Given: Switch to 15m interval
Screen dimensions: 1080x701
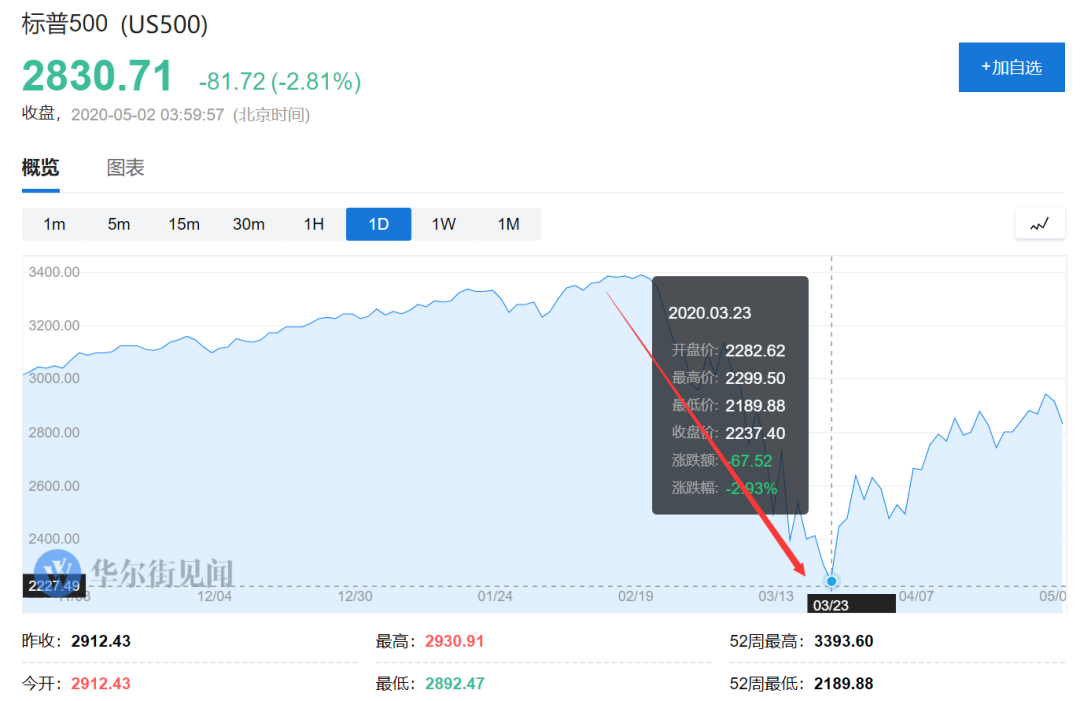Looking at the screenshot, I should coord(184,224).
